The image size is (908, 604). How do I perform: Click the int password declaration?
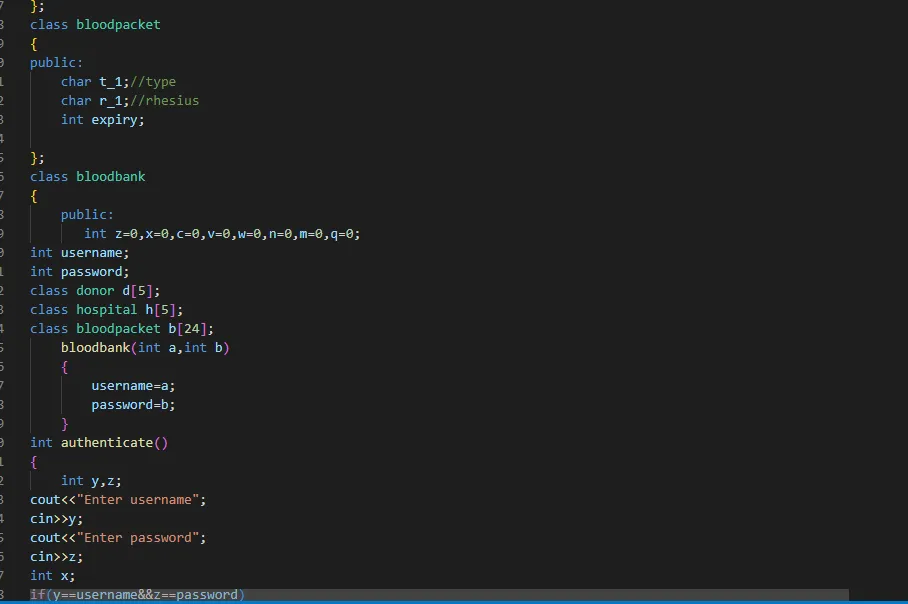coord(77,271)
